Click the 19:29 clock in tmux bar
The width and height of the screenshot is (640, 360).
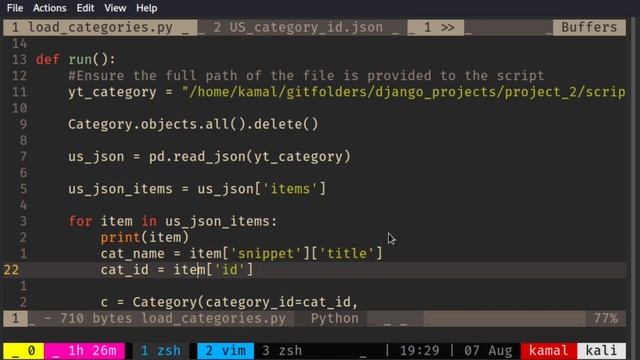coord(419,351)
